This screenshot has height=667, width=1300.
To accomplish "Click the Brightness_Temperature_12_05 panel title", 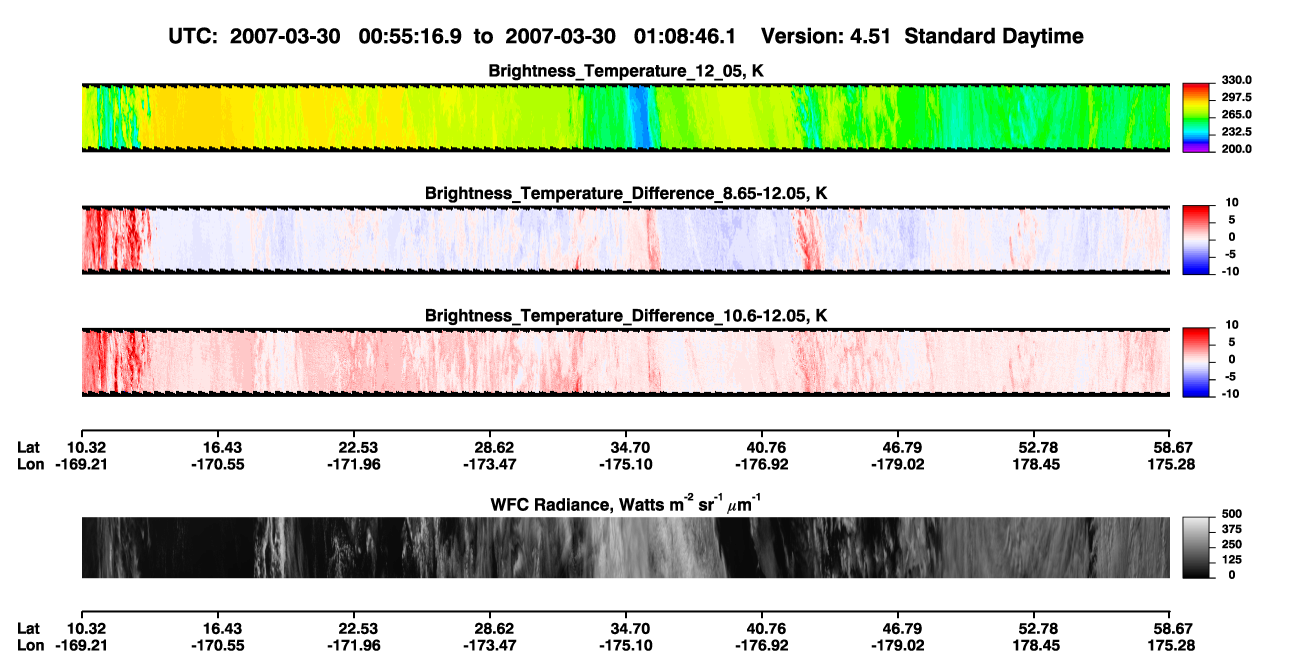I will (x=626, y=71).
